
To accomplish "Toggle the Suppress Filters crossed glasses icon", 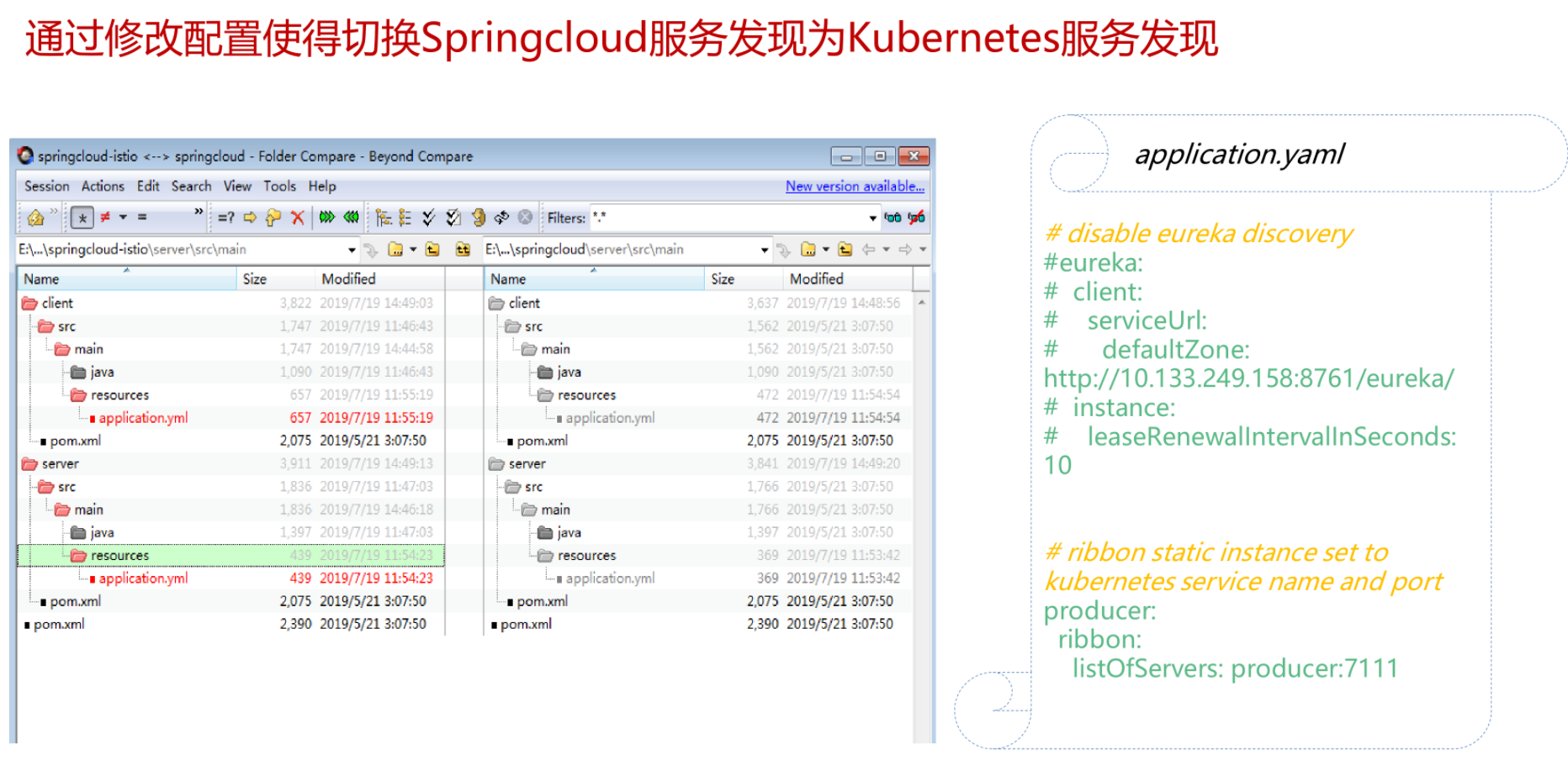I will pos(916,218).
